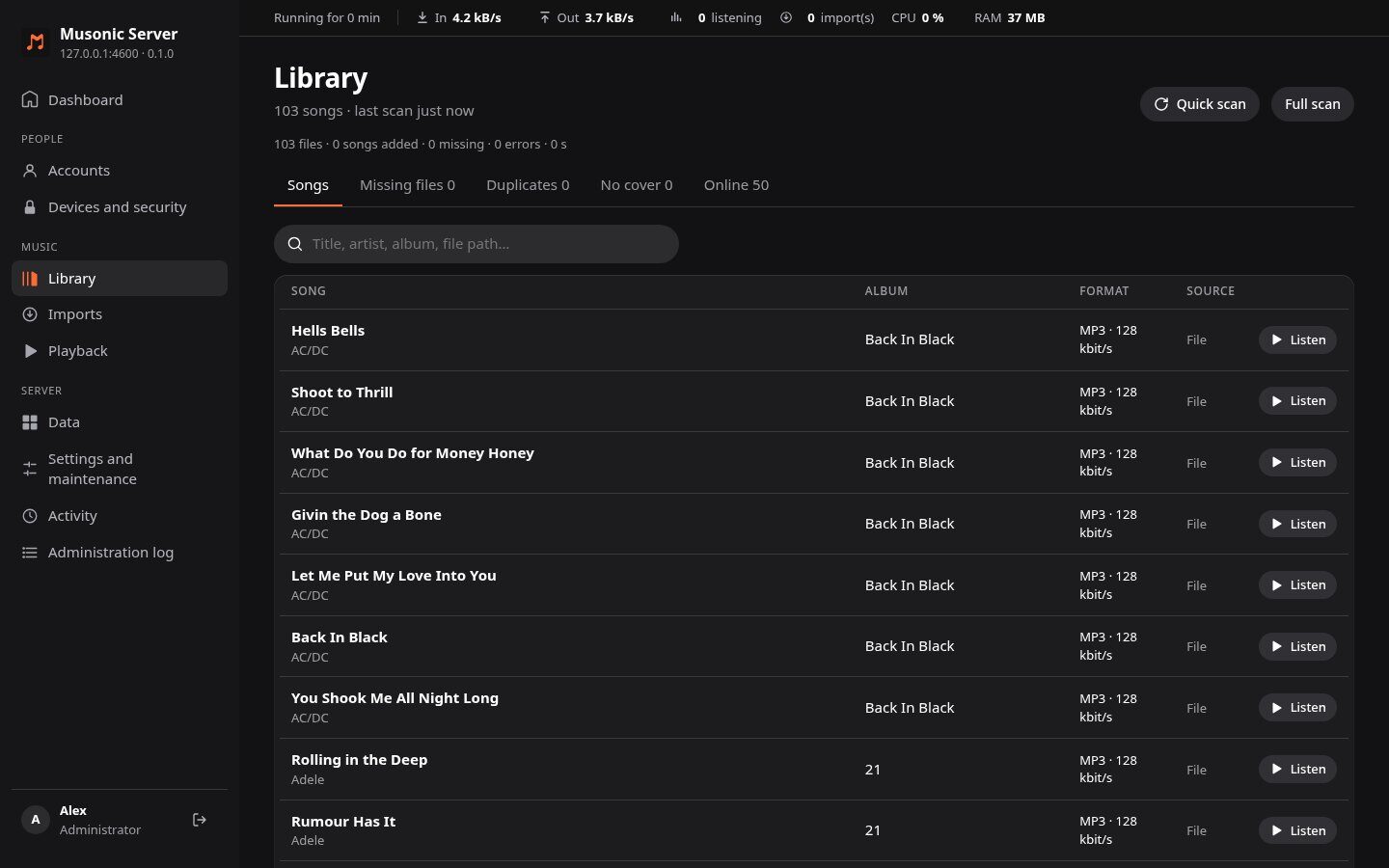Screen dimensions: 1389x868
Task: Listen to You Shook Me All Night Long
Action: tap(1297, 708)
